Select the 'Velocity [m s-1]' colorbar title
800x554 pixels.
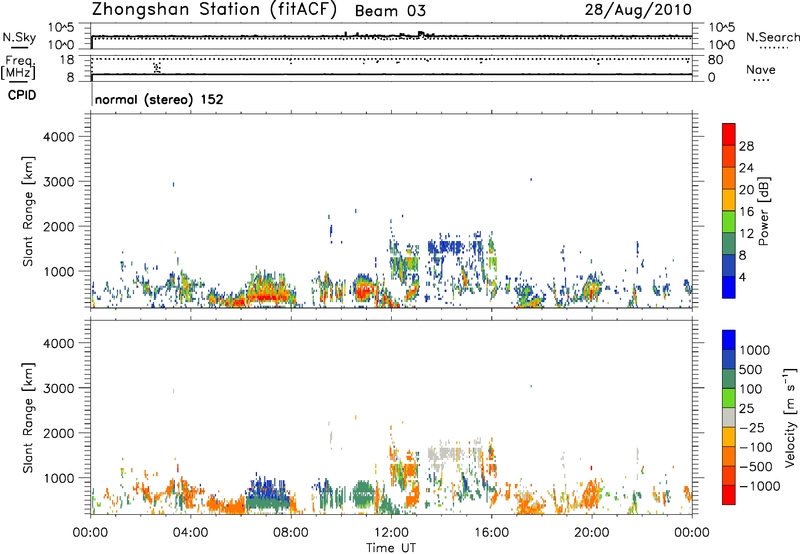pos(790,417)
